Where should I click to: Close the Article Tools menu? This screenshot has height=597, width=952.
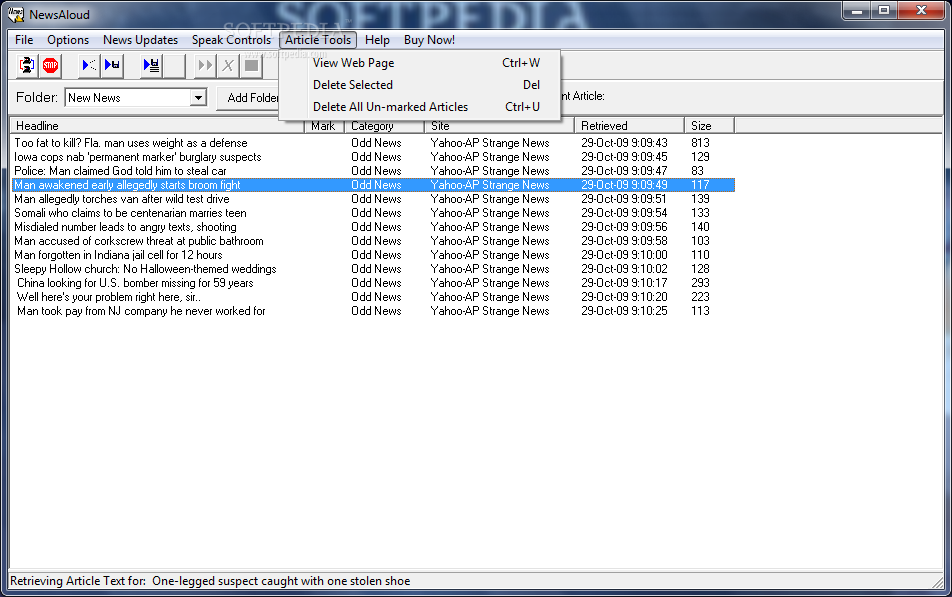point(318,39)
